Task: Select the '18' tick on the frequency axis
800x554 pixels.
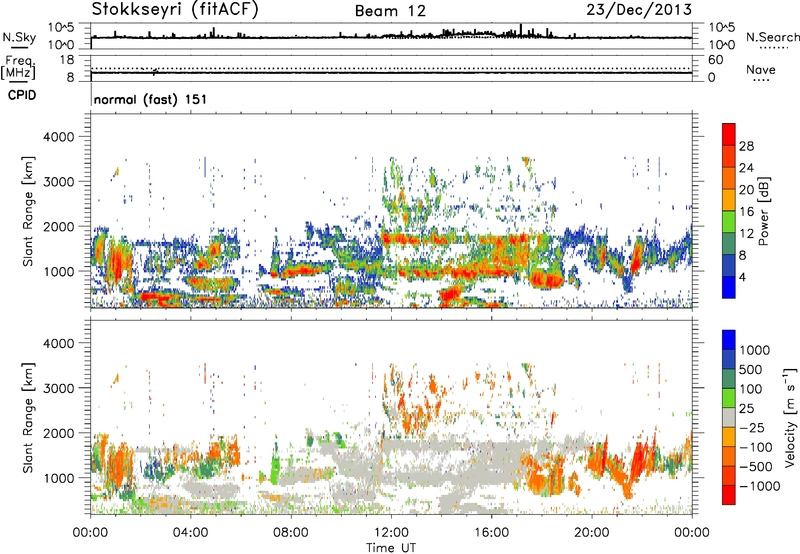Action: click(x=67, y=60)
